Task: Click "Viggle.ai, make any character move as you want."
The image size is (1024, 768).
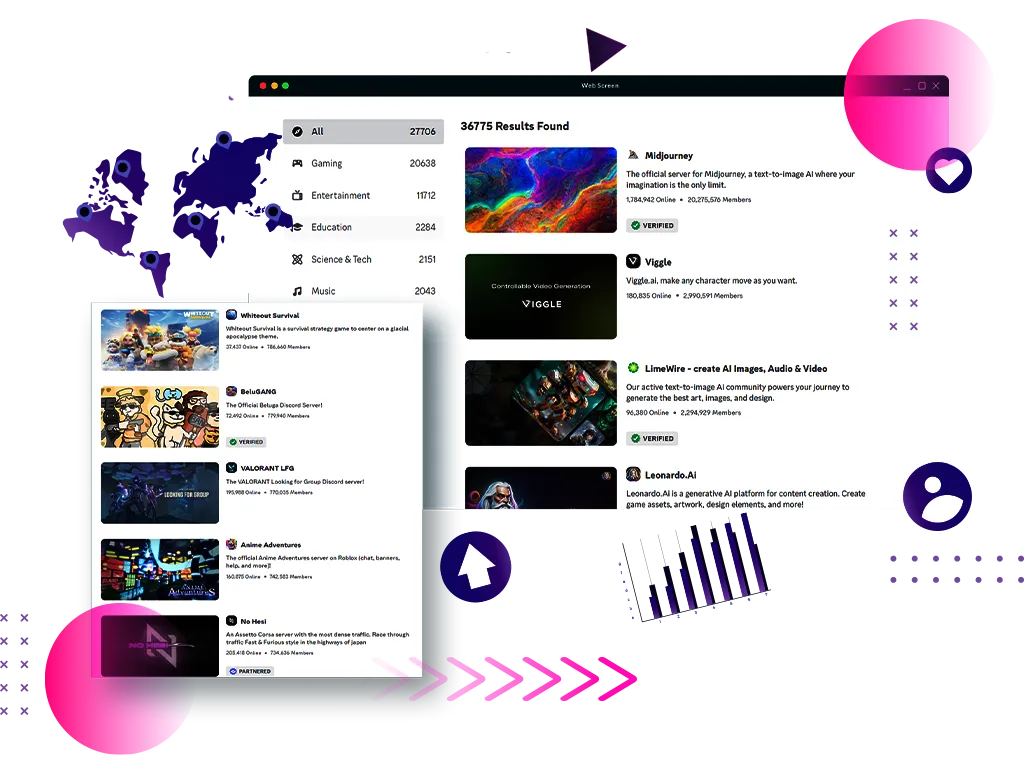Action: [712, 281]
